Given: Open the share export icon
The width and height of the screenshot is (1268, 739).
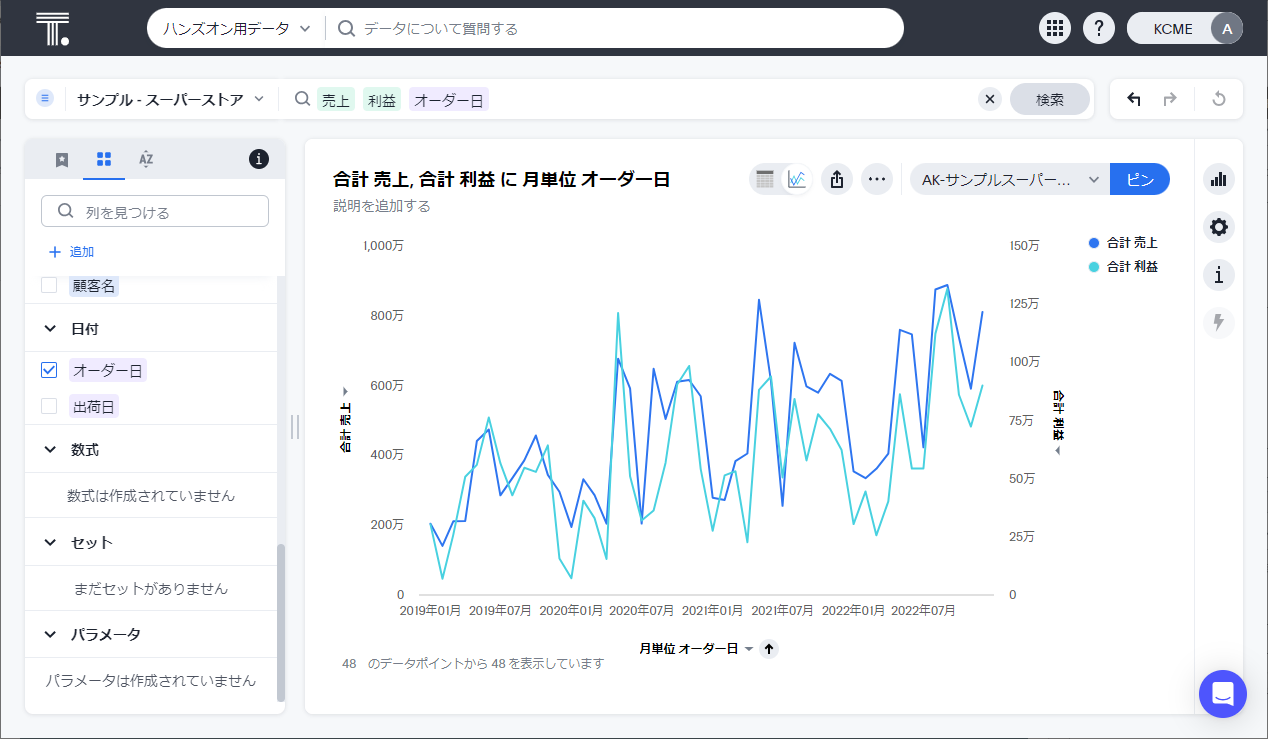Looking at the screenshot, I should 837,180.
